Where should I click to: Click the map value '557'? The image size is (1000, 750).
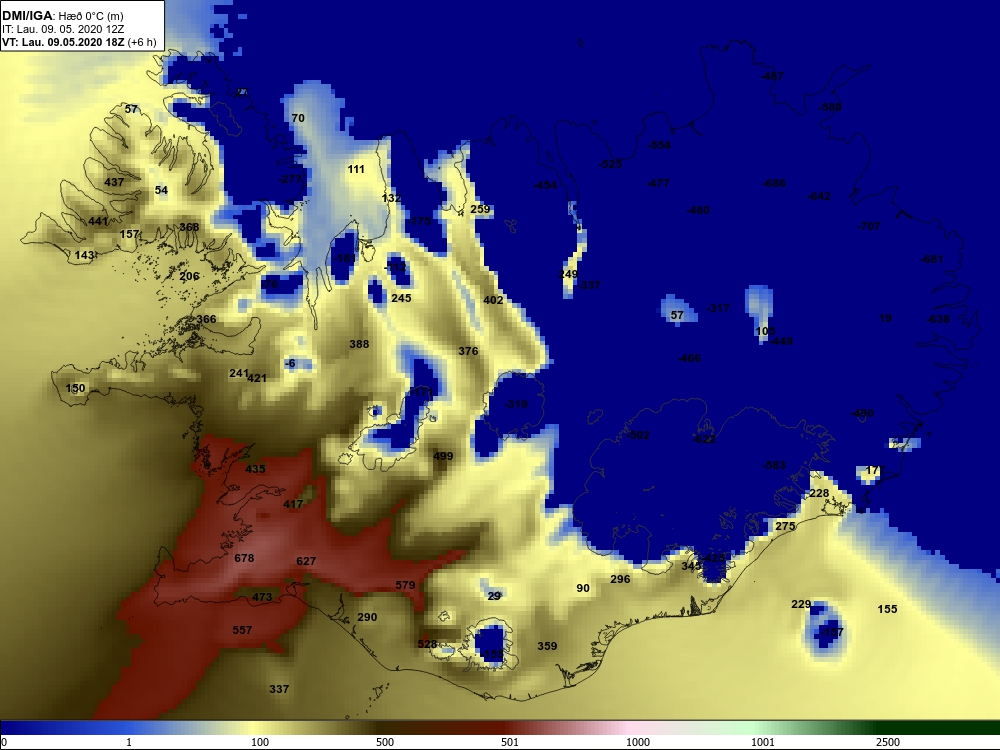242,630
